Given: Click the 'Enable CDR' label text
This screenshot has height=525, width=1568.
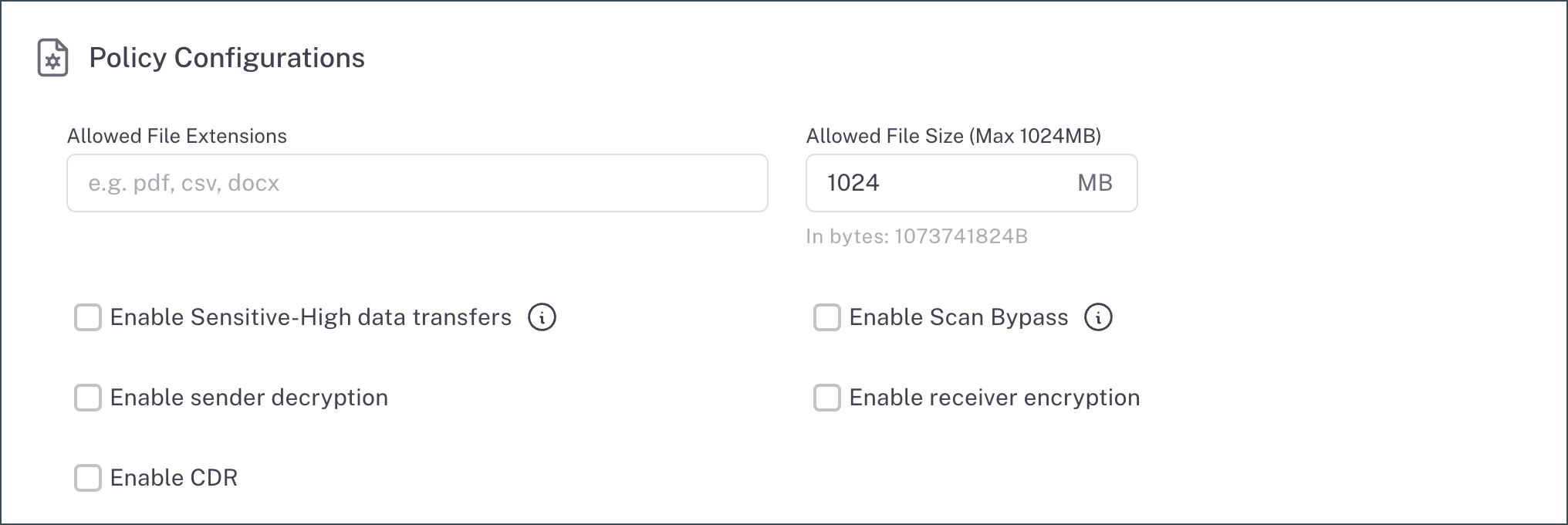Looking at the screenshot, I should point(174,478).
